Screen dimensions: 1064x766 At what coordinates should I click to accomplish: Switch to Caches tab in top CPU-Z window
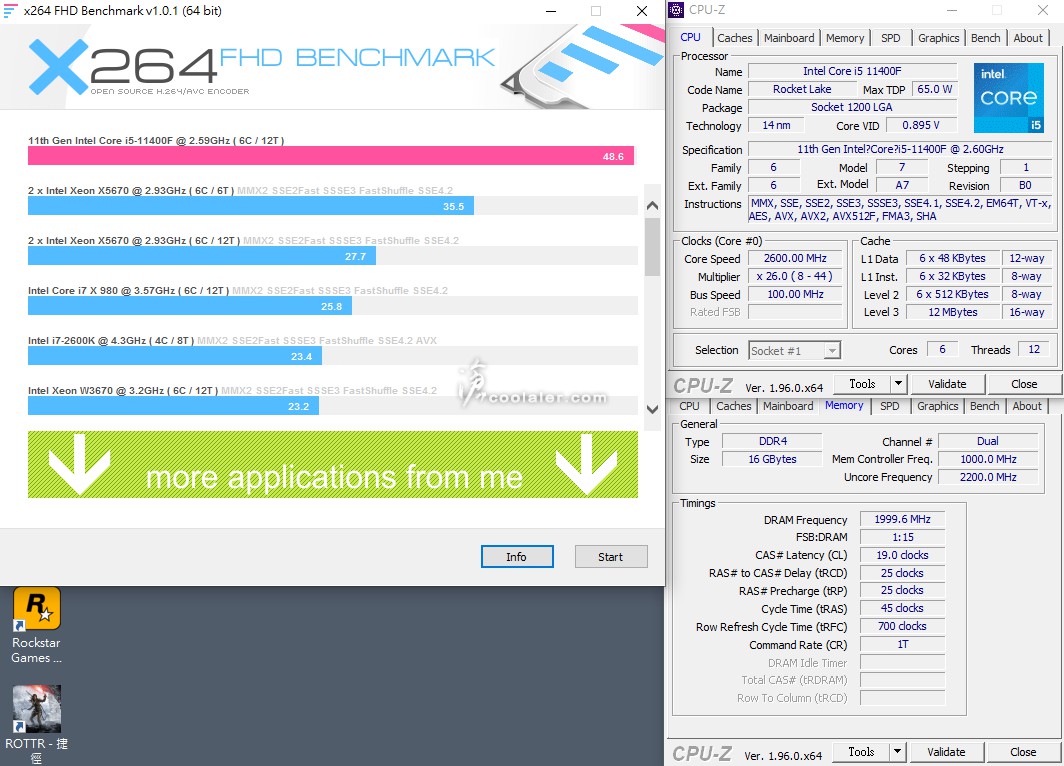734,38
